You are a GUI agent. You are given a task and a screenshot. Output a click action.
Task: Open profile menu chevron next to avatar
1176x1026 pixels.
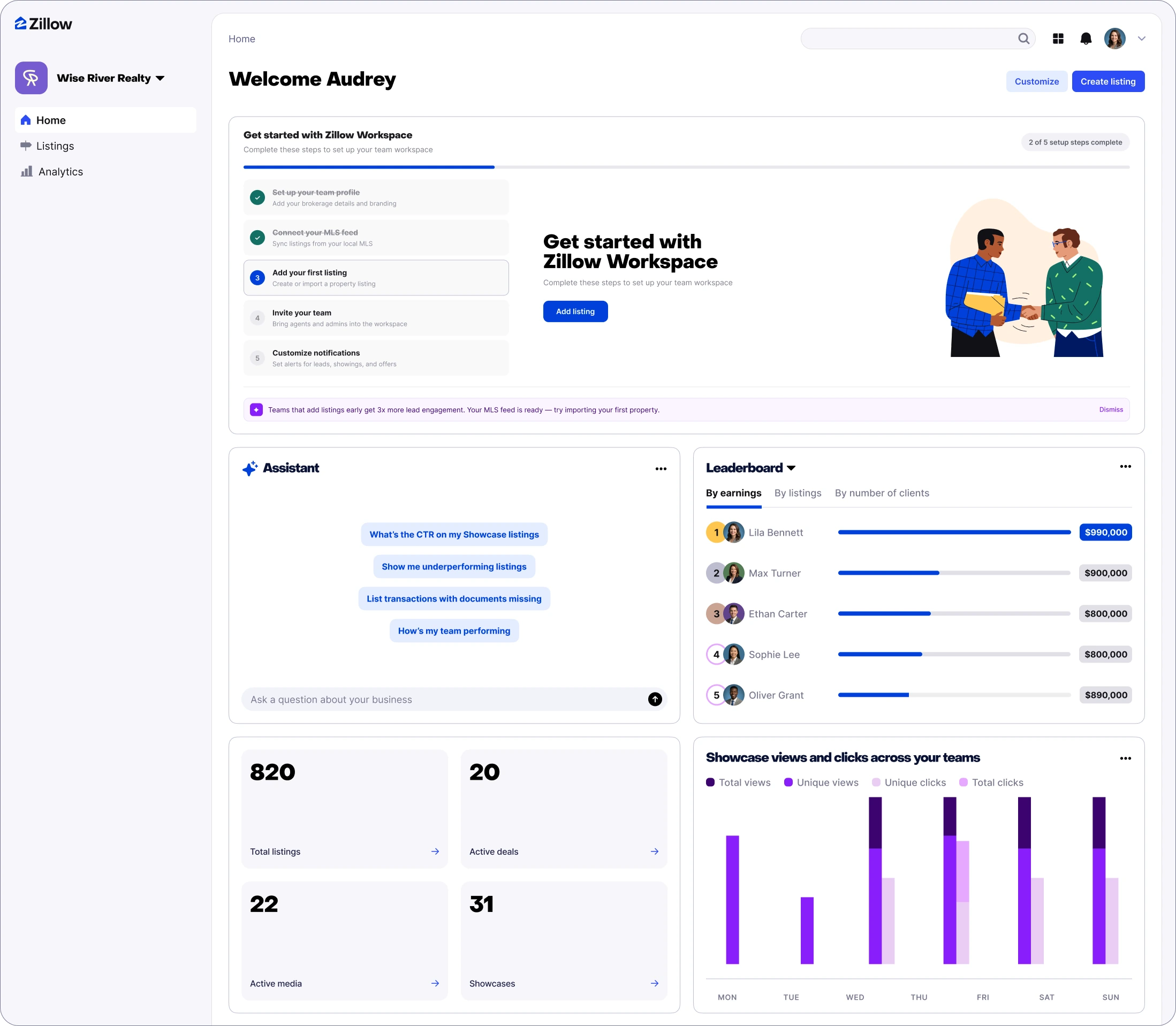[1142, 39]
